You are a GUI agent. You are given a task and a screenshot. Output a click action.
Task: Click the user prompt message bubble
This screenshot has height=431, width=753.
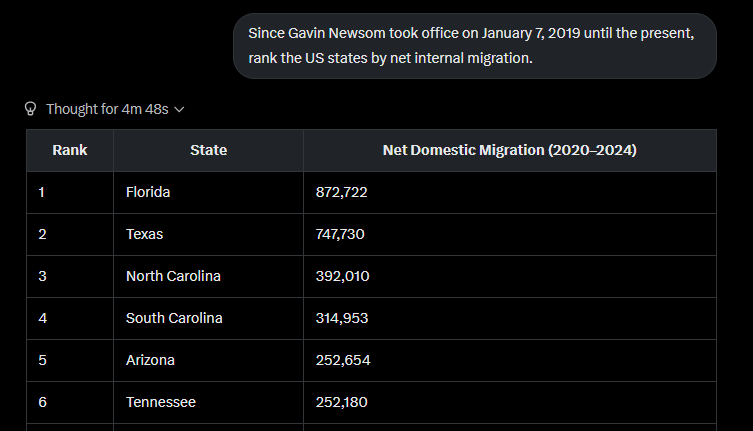(475, 46)
